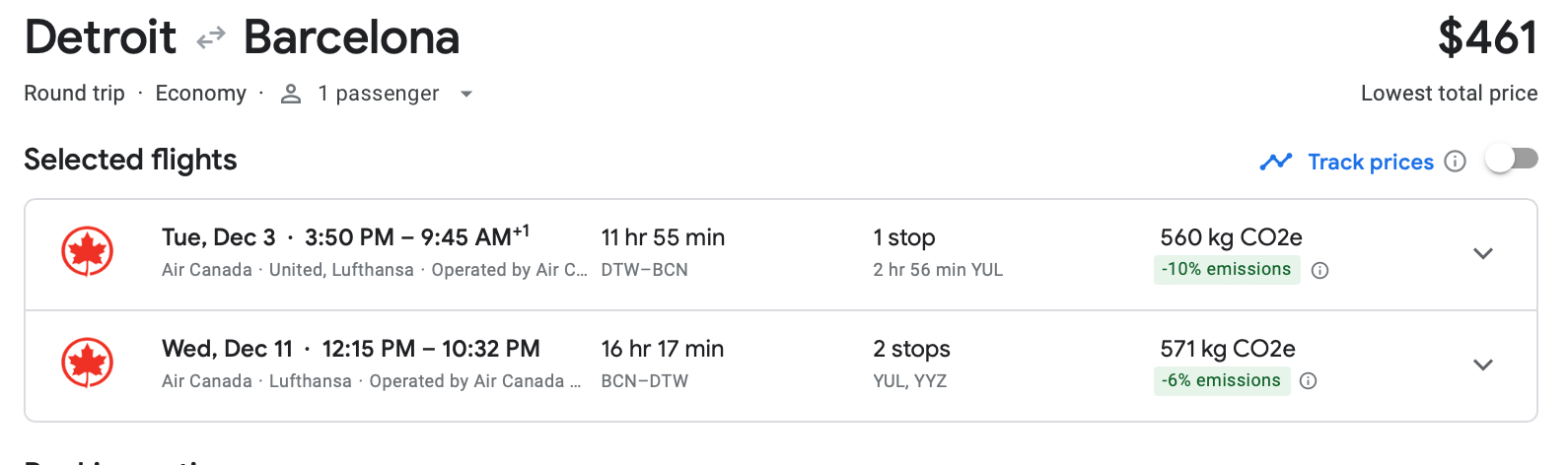Click the $461 lowest total price
1568x465 pixels.
(1486, 38)
